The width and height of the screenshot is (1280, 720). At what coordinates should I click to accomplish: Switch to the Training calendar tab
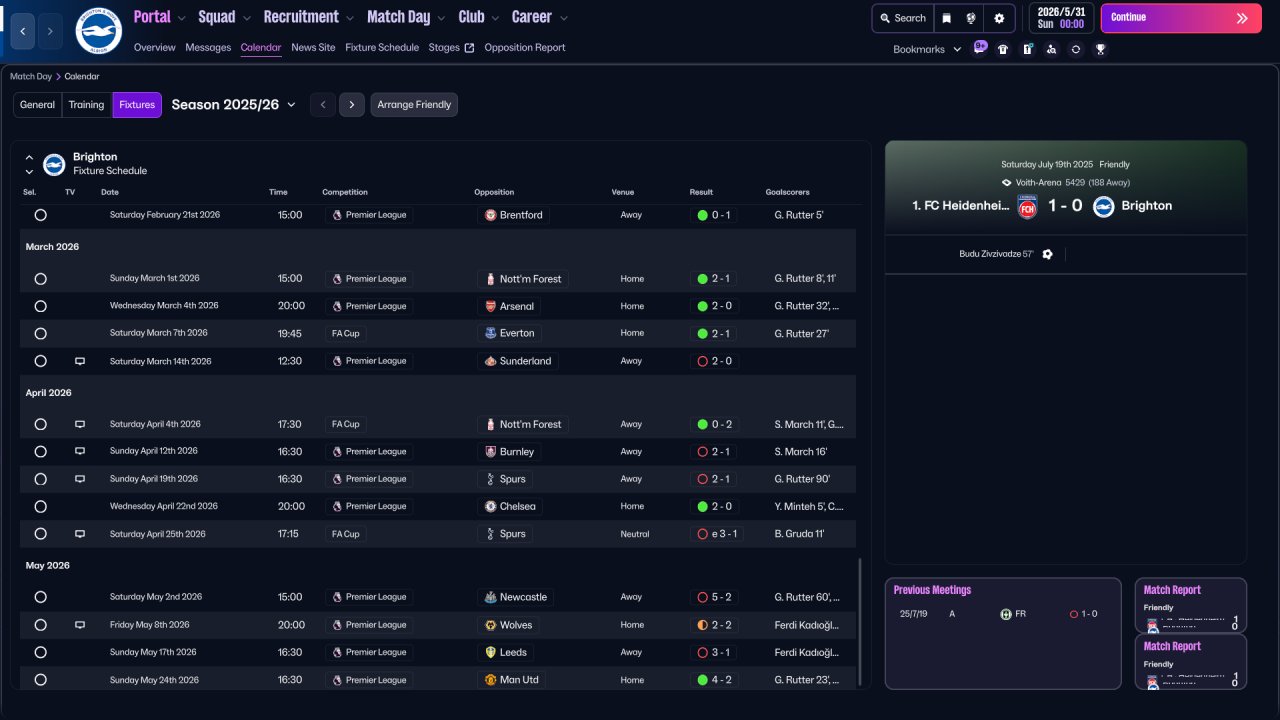[86, 105]
